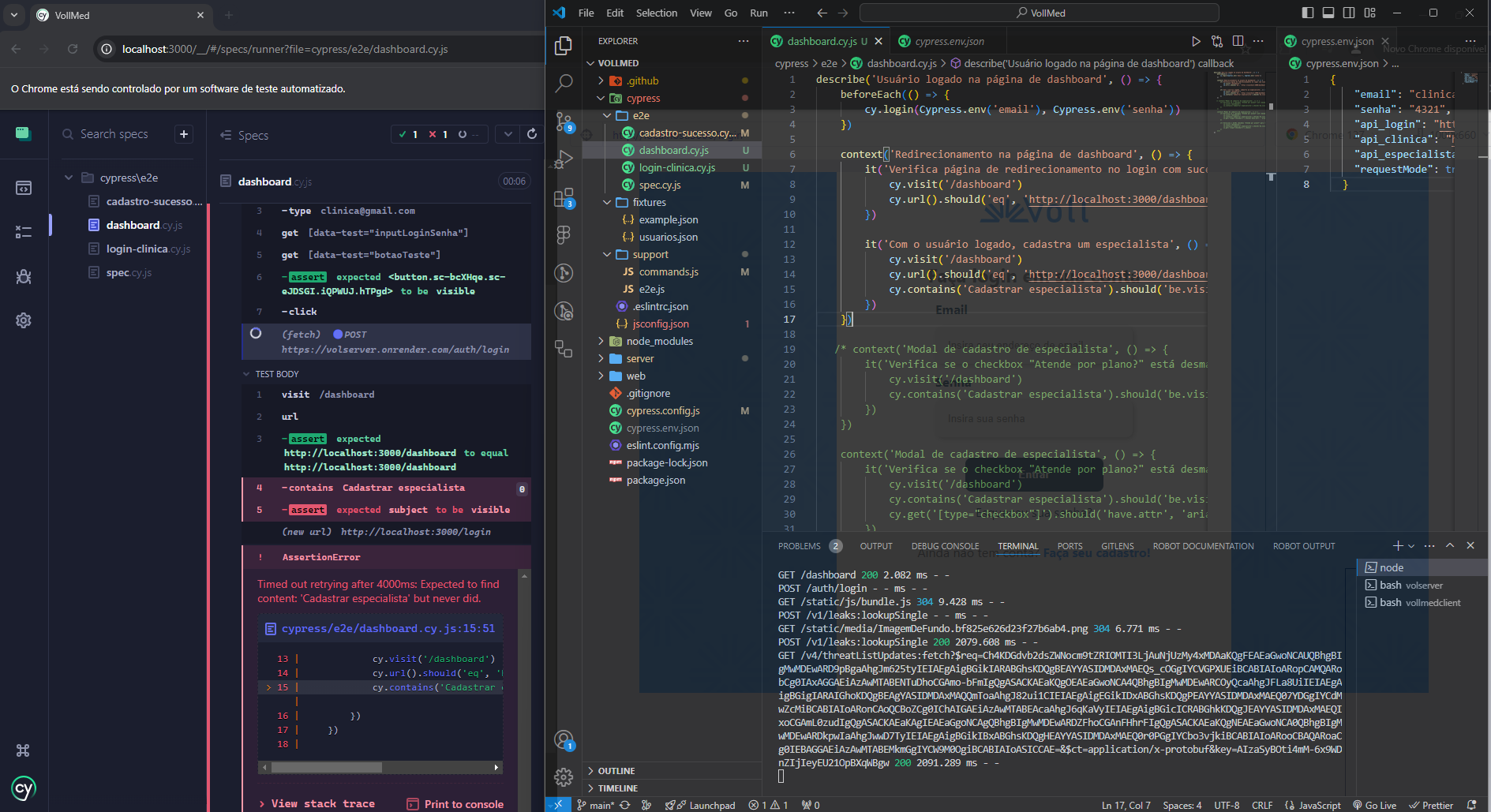Open the Manage gear icon in VS Code

[564, 777]
